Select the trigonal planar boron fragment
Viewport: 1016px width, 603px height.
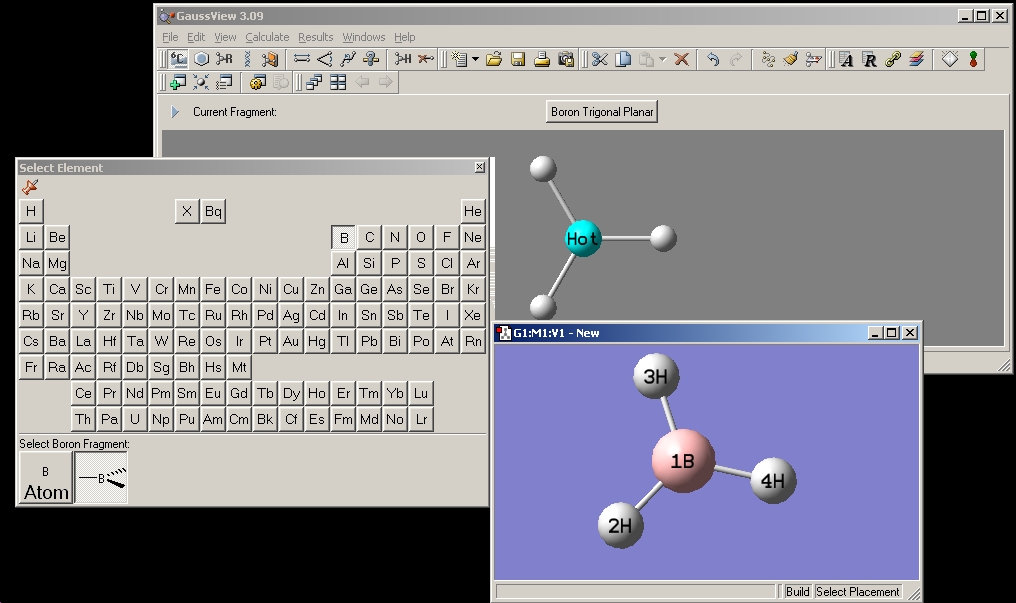point(102,477)
